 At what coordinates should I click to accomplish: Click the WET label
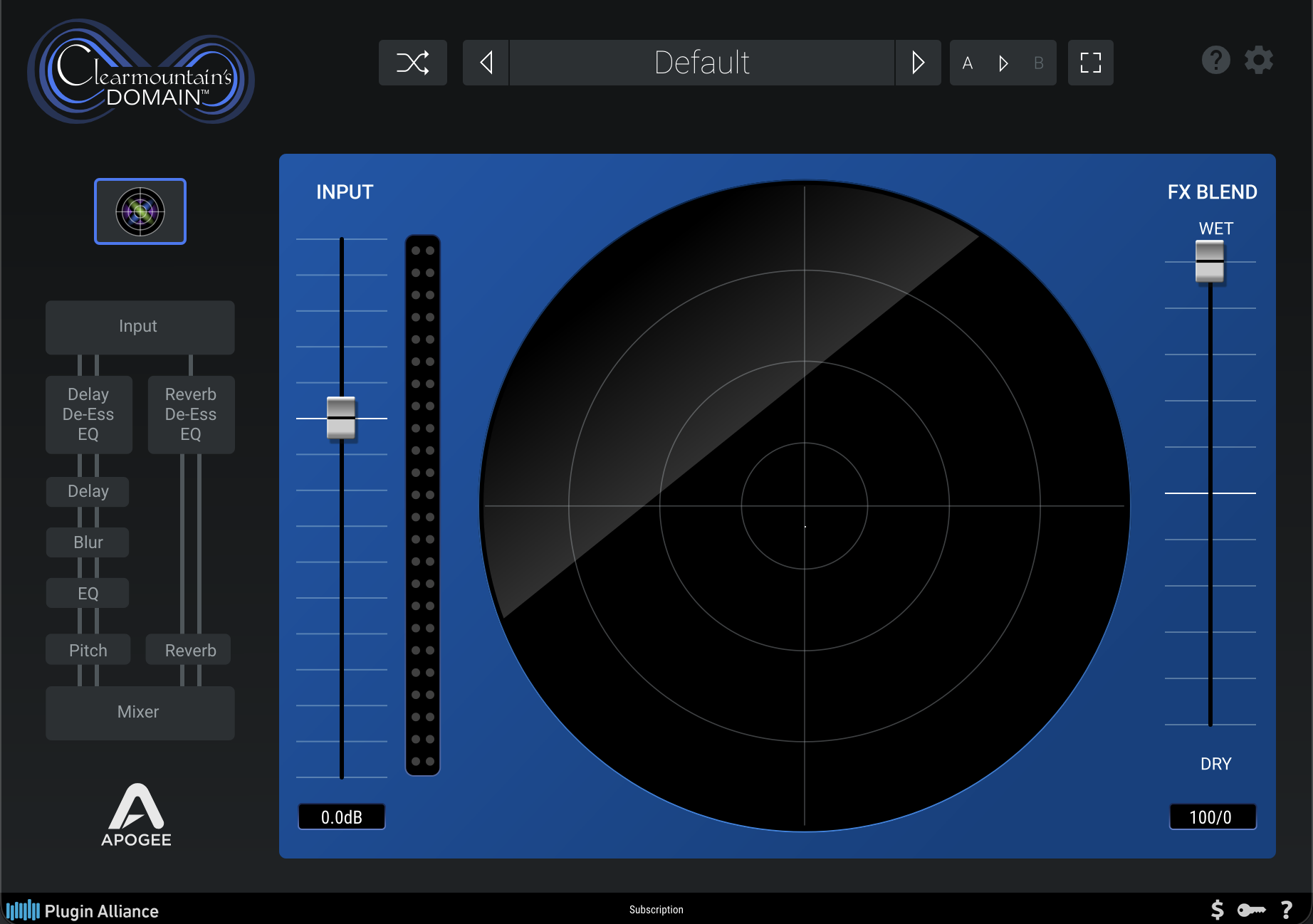coord(1216,229)
